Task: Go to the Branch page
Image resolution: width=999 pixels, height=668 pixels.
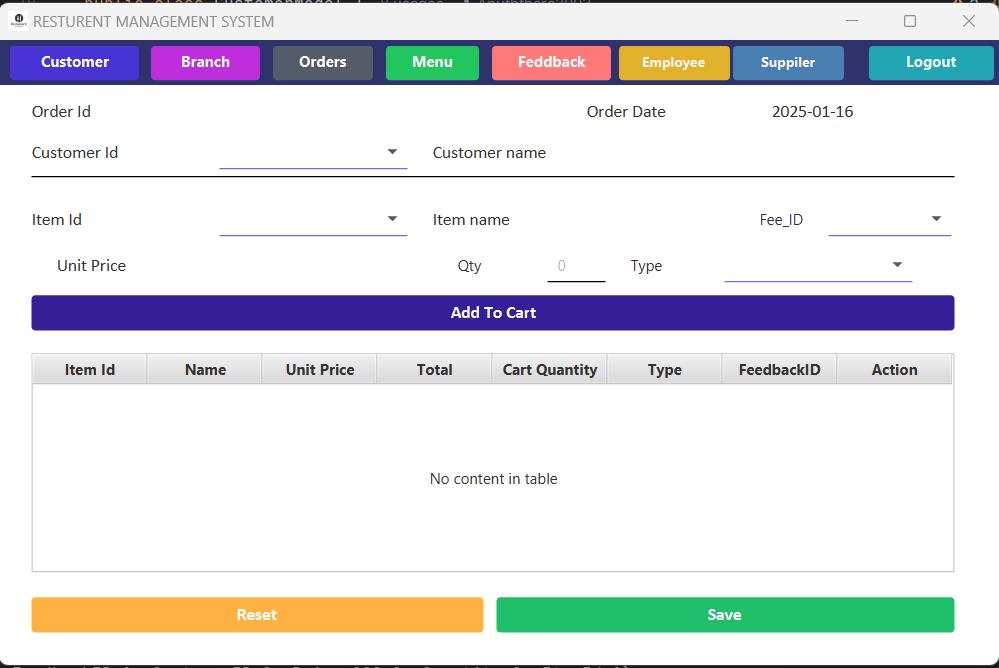Action: point(205,62)
